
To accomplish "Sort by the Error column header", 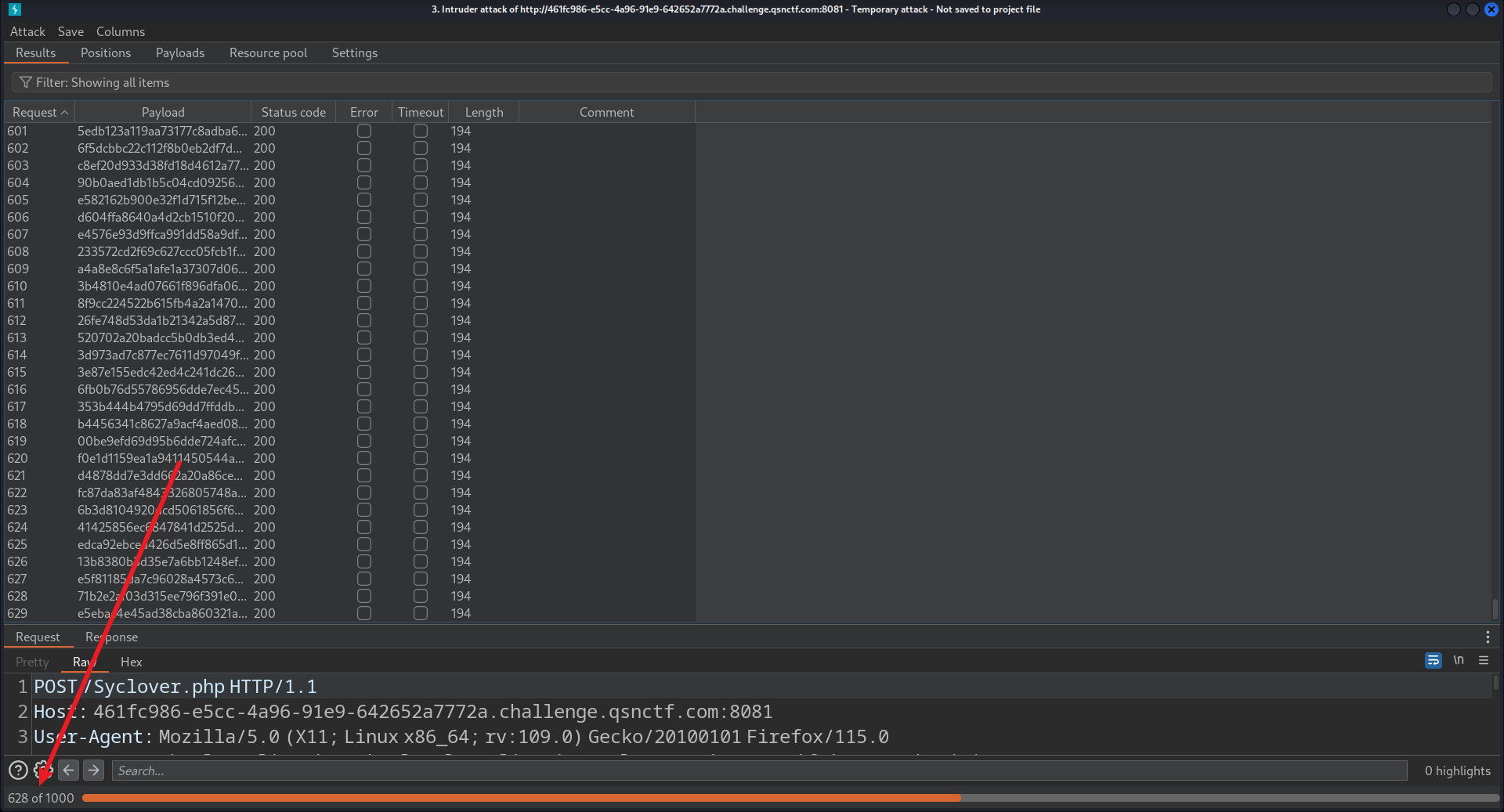I will [364, 113].
